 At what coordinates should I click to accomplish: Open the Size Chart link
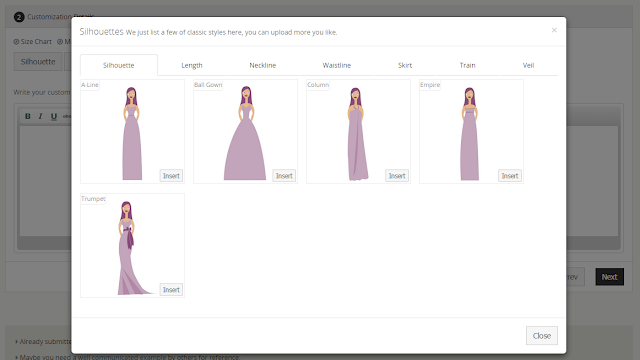(x=33, y=42)
